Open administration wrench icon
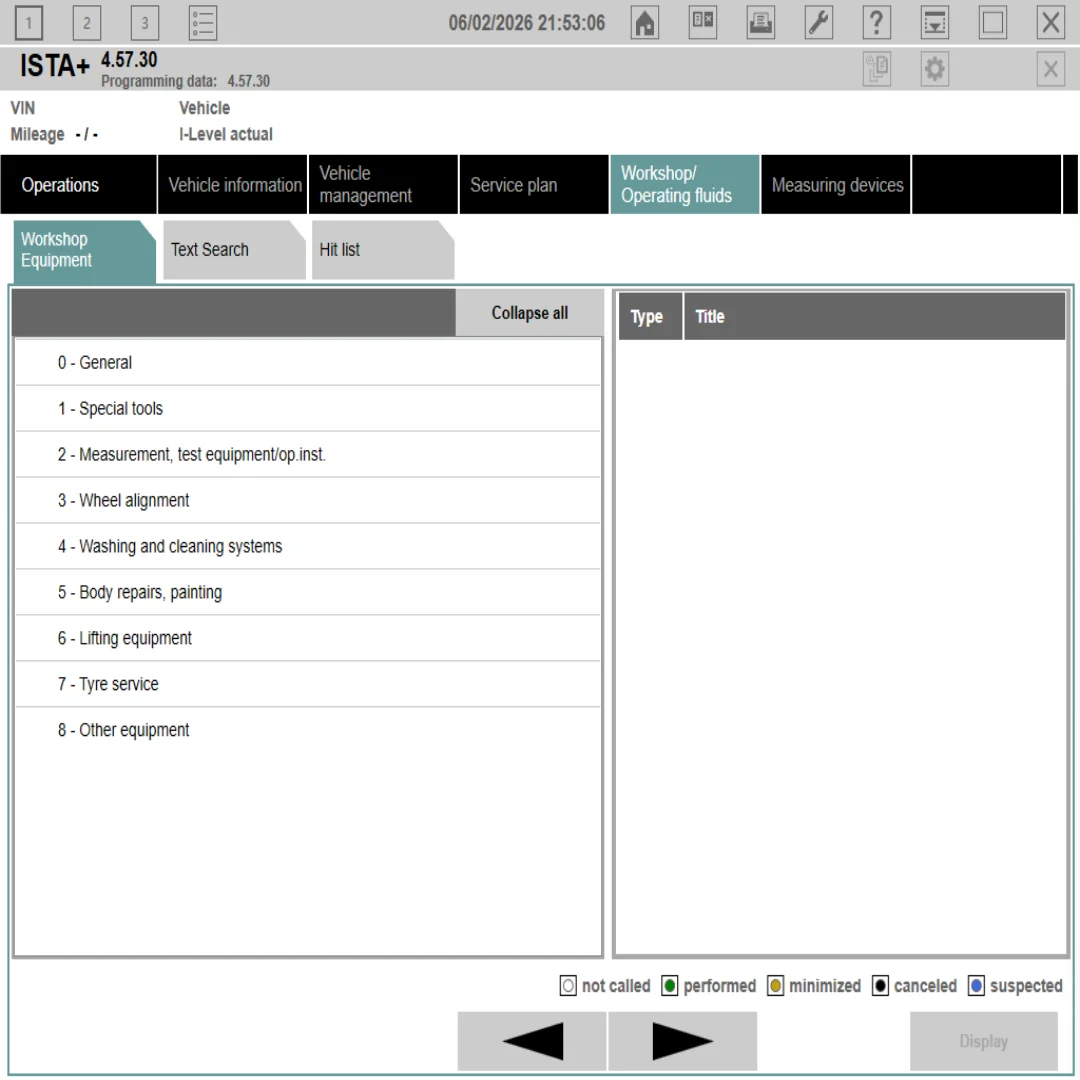 [818, 23]
